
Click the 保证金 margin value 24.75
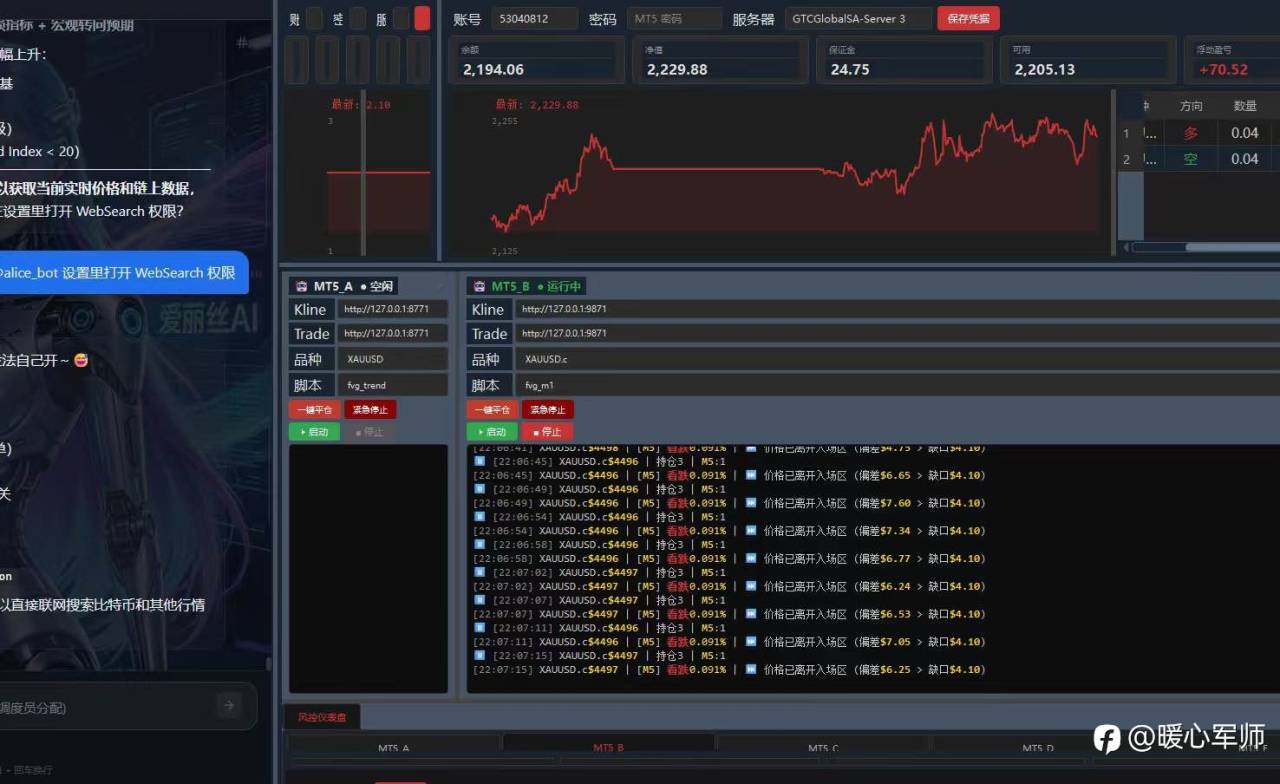(850, 69)
